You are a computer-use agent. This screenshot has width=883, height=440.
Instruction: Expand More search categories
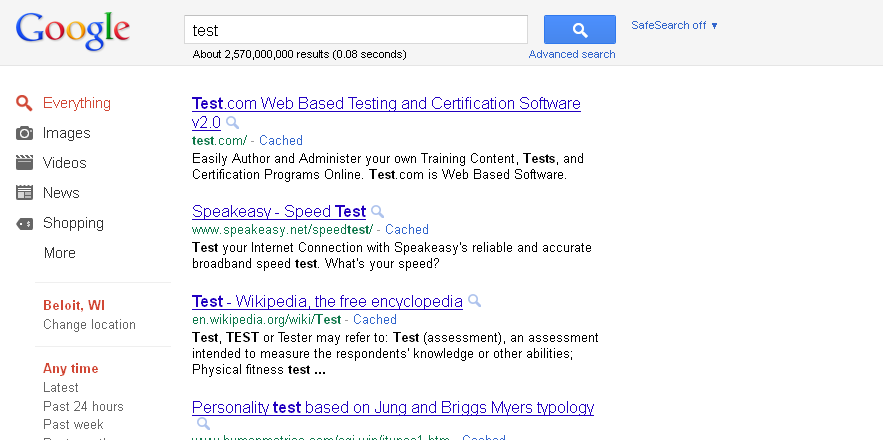60,253
